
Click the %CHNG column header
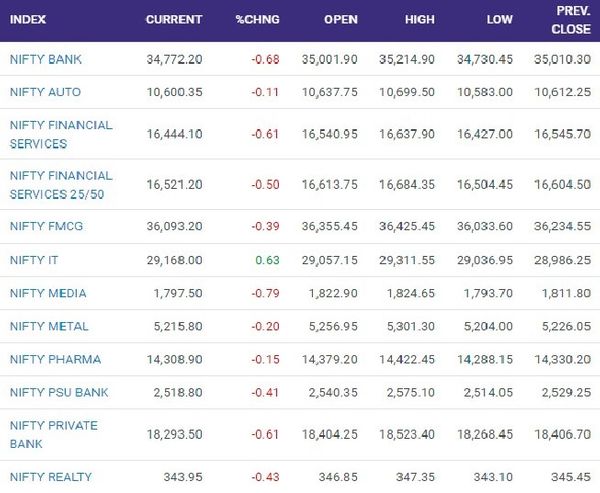point(258,20)
